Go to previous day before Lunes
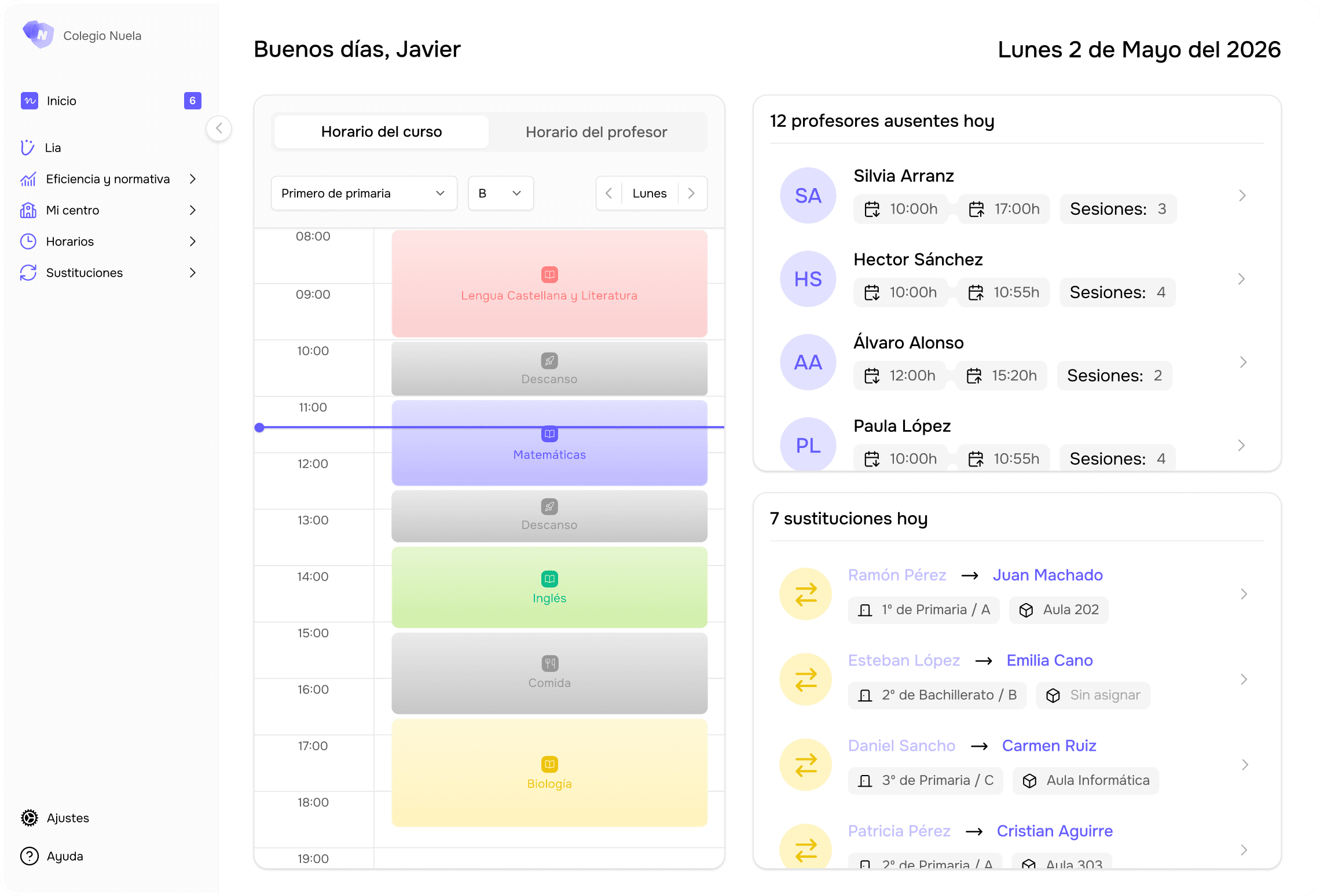Image resolution: width=1320 pixels, height=896 pixels. (609, 193)
